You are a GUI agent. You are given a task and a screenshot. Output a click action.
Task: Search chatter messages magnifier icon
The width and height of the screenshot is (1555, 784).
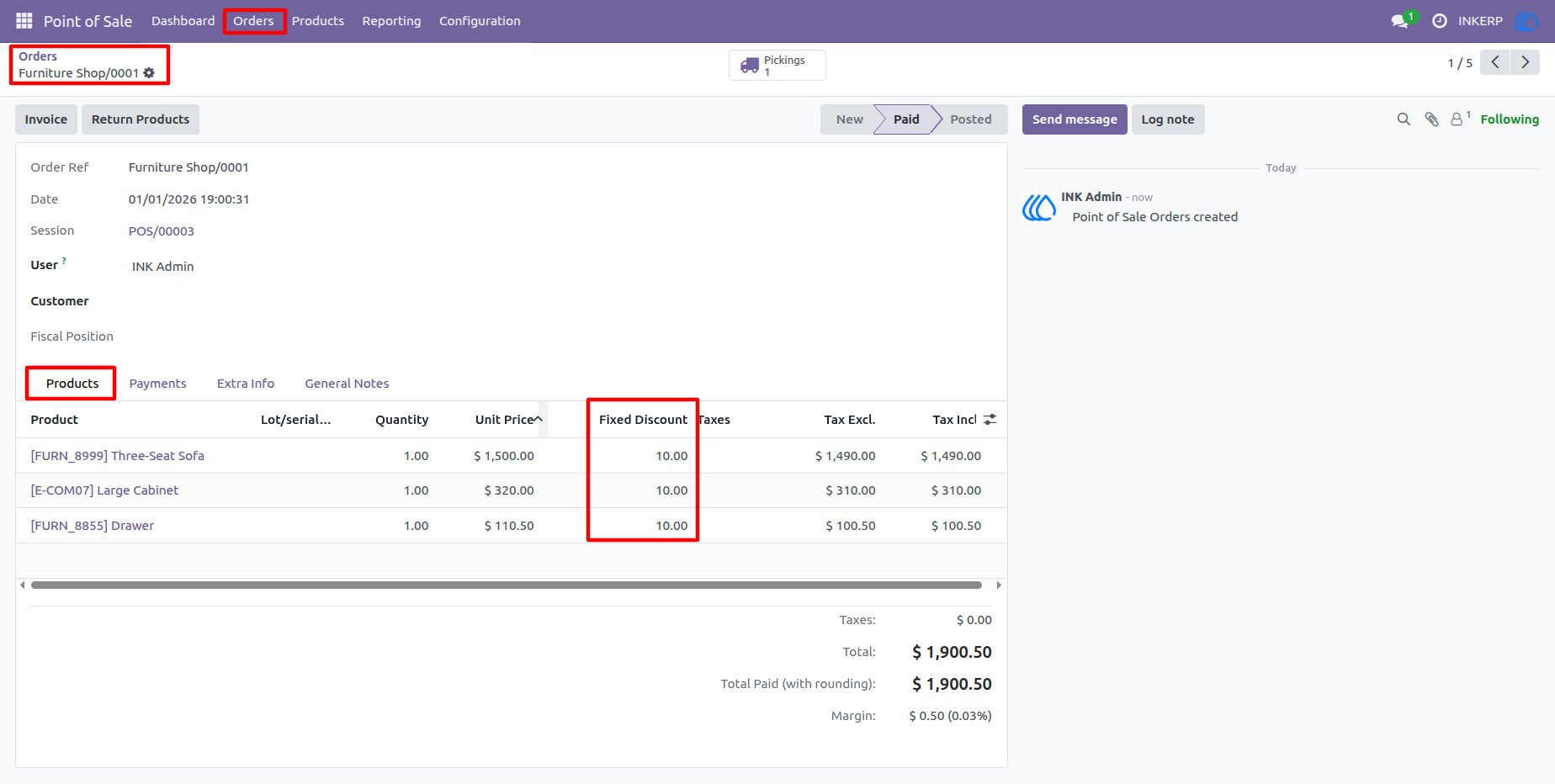(x=1404, y=119)
